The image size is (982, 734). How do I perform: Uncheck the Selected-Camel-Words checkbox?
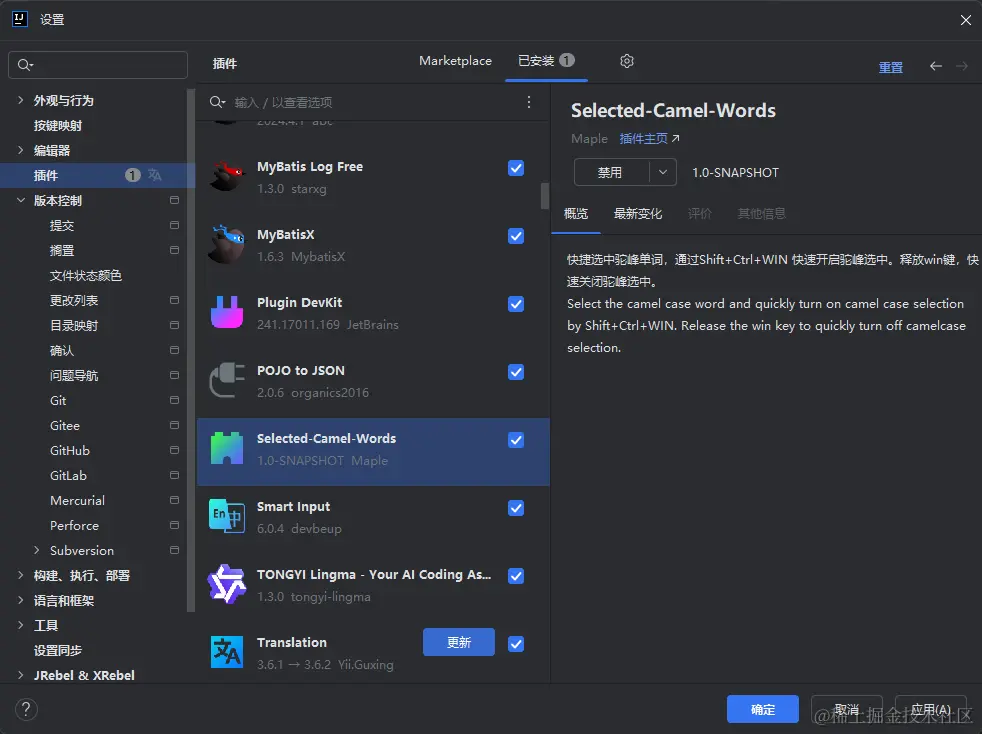point(516,440)
